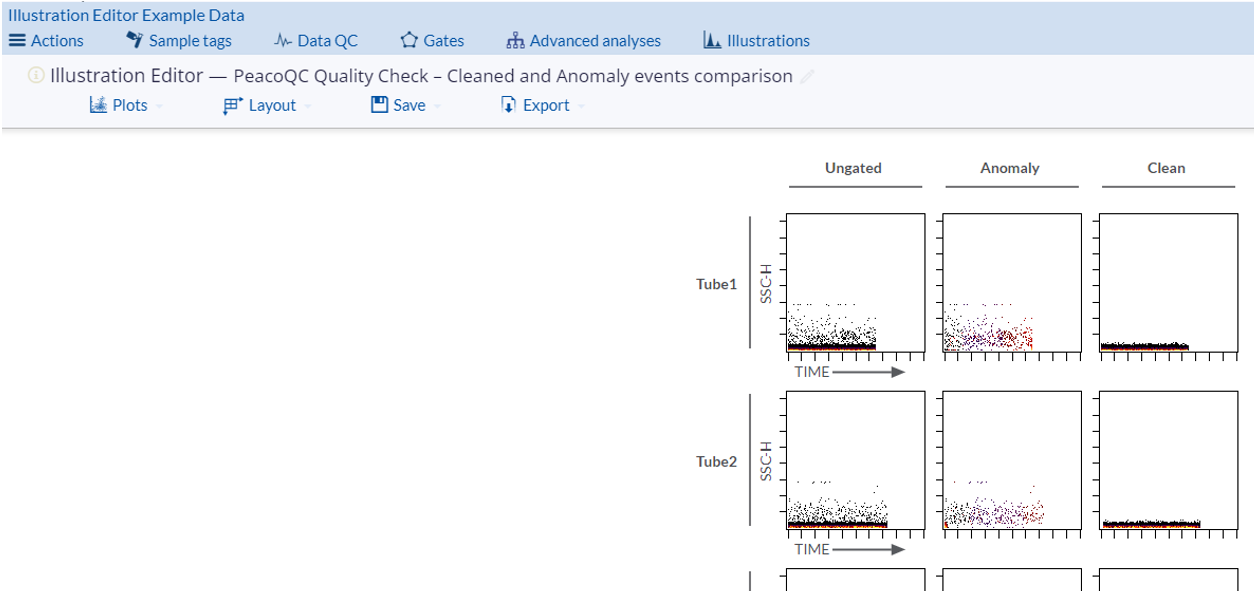1254x591 pixels.
Task: Click the Clean column header
Action: (x=1165, y=168)
